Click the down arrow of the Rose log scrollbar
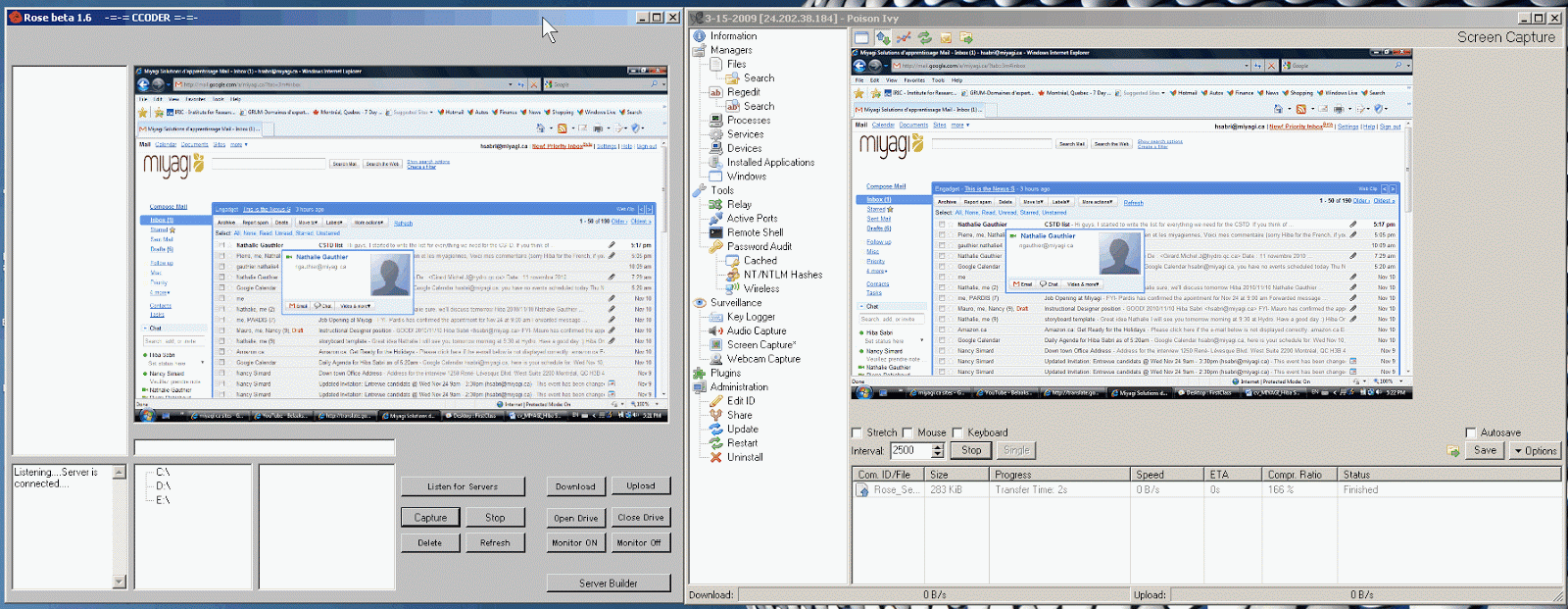This screenshot has height=609, width=1568. click(x=120, y=582)
